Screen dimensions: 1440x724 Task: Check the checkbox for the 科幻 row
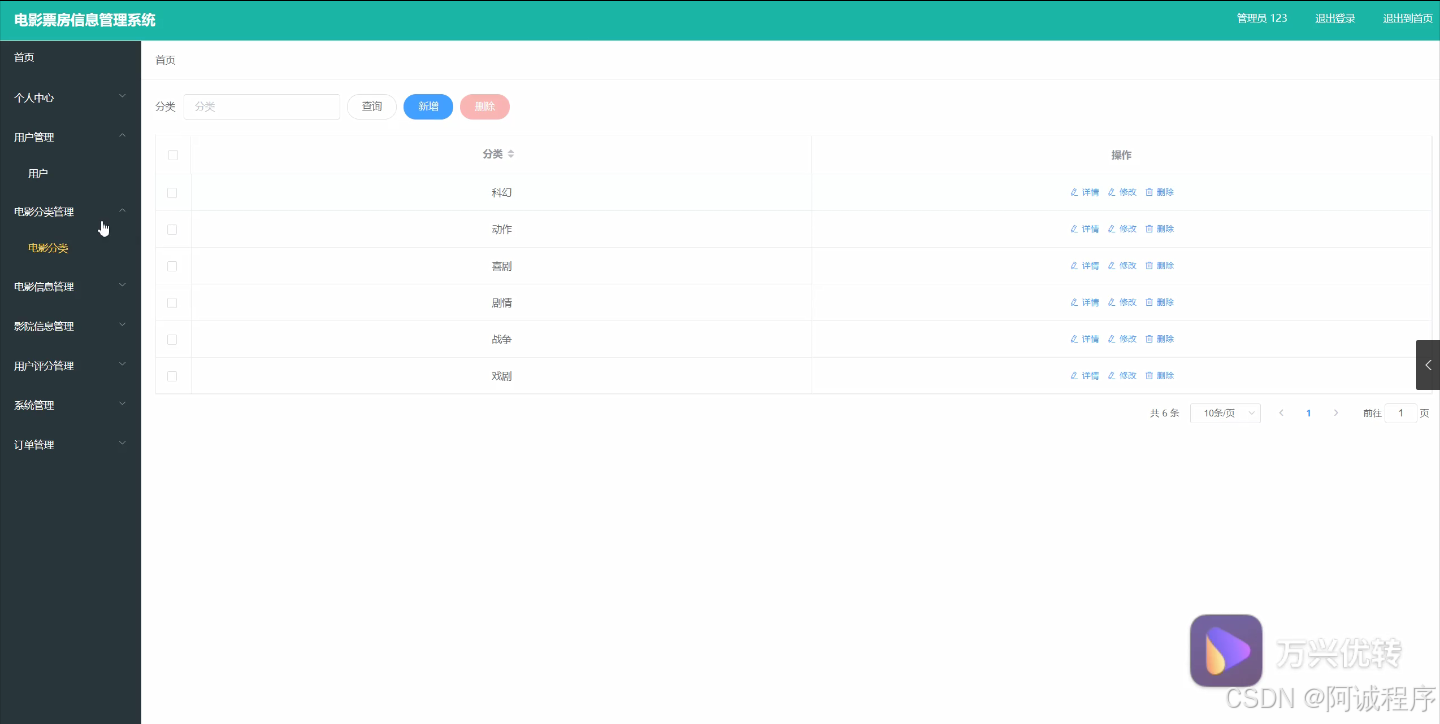point(172,192)
